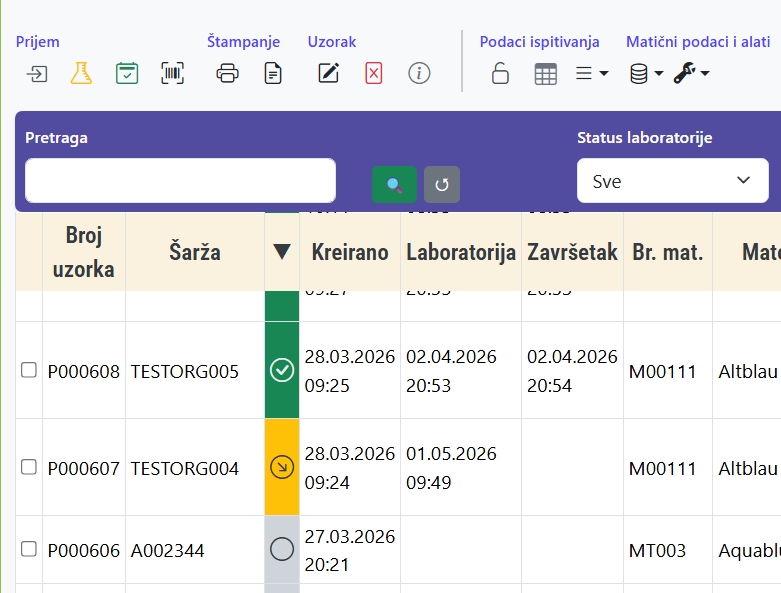The height and width of the screenshot is (593, 781).
Task: Sort by the Broj uzorka column header
Action: (84, 252)
